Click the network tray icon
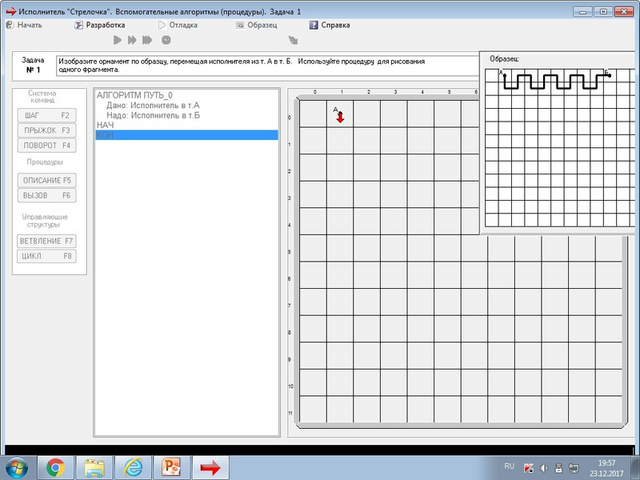The height and width of the screenshot is (480, 640). [x=574, y=468]
